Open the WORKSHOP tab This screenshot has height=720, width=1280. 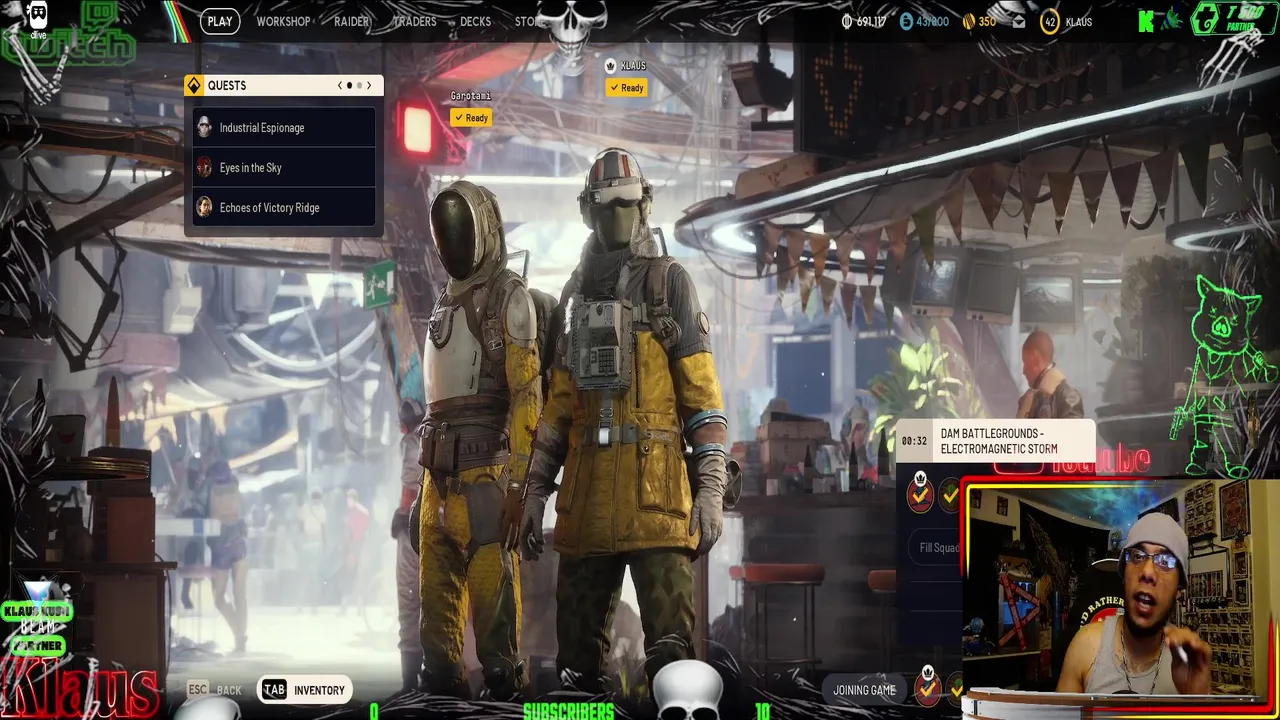click(283, 21)
